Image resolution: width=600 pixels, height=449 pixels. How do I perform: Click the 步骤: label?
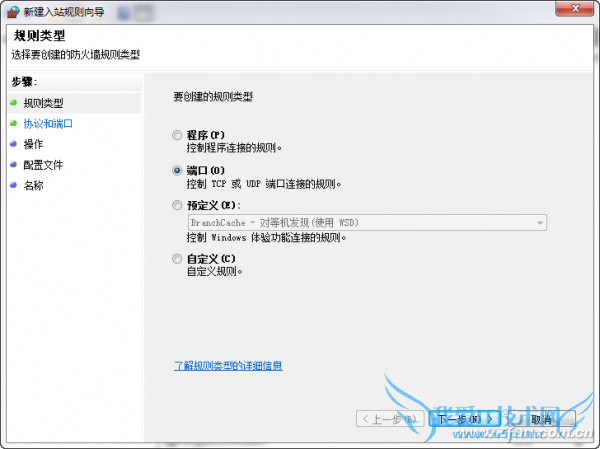tap(24, 82)
